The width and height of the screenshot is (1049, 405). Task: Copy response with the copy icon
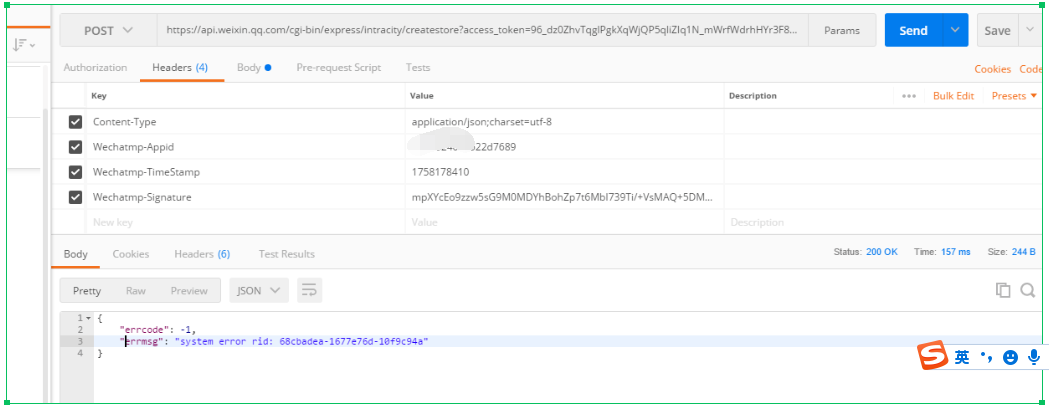coord(1003,290)
